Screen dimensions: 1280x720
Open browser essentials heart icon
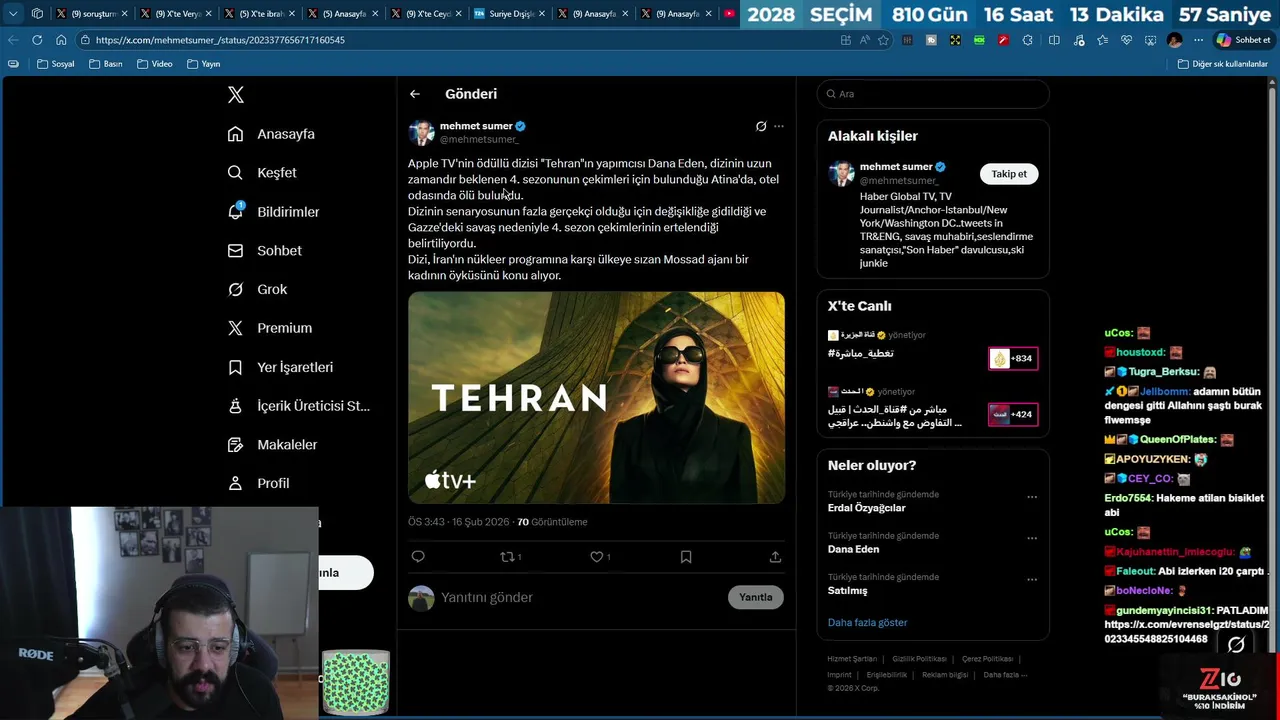1126,40
